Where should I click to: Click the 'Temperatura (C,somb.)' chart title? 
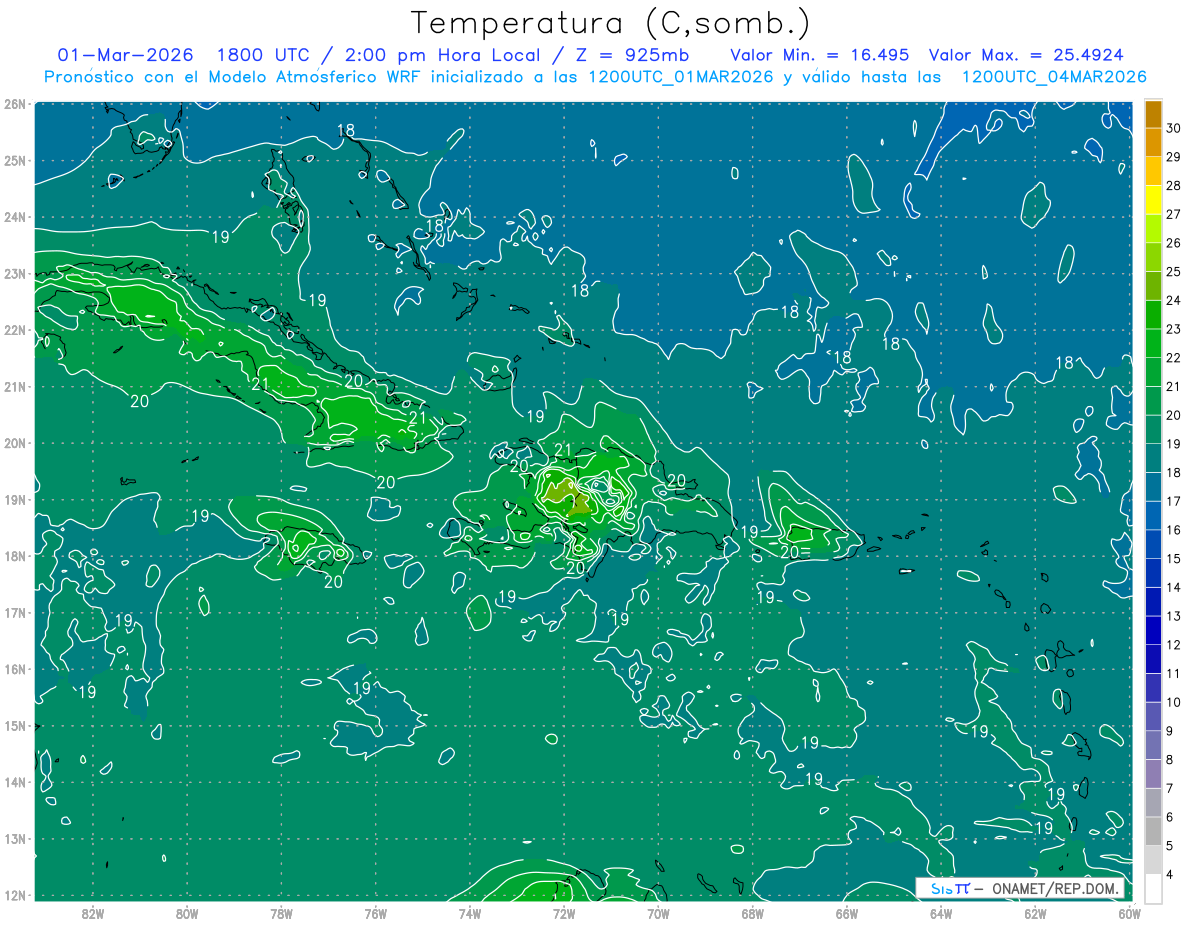(610, 24)
